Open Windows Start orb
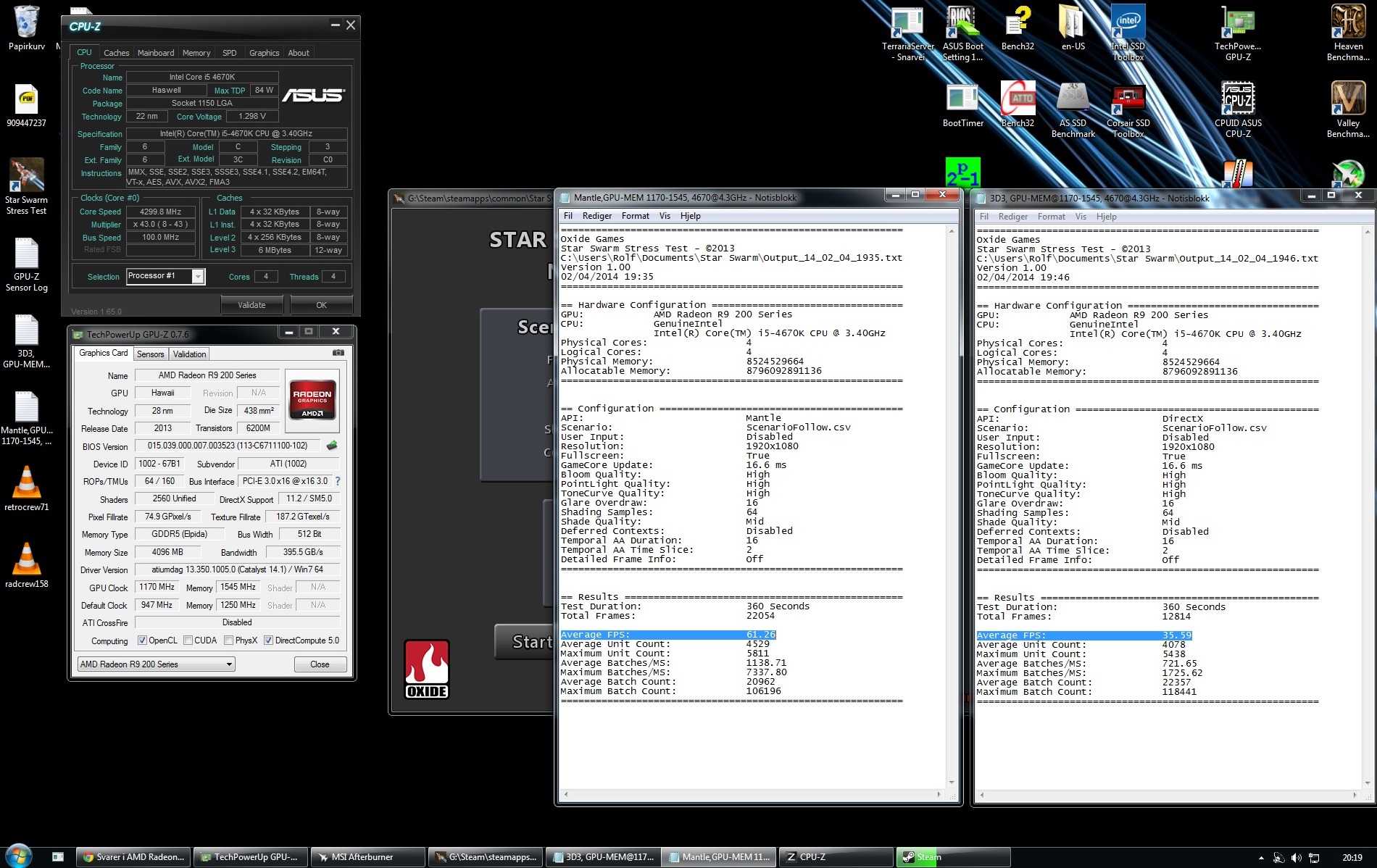The width and height of the screenshot is (1377, 868). tap(18, 856)
